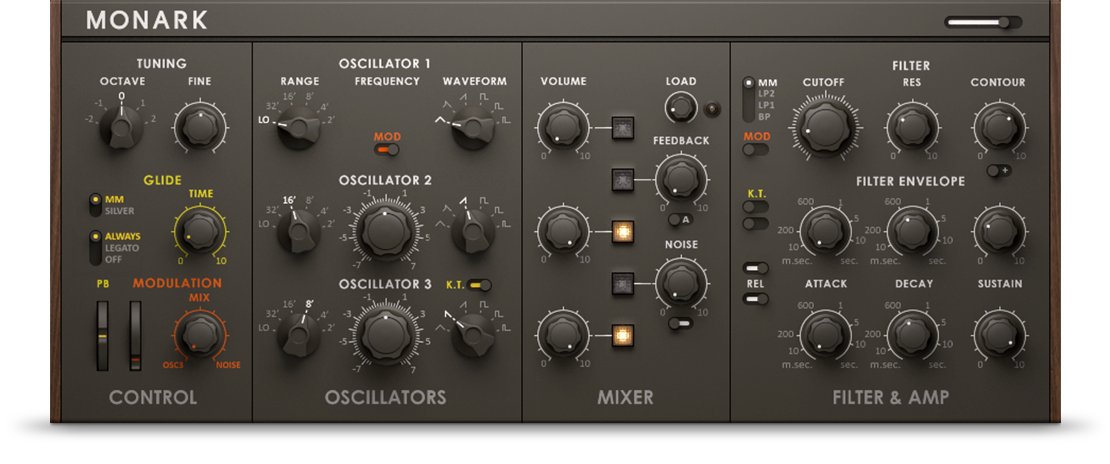This screenshot has height=464, width=1110.
Task: Disable the lit Oscillator 3 mixer button
Action: (x=623, y=335)
